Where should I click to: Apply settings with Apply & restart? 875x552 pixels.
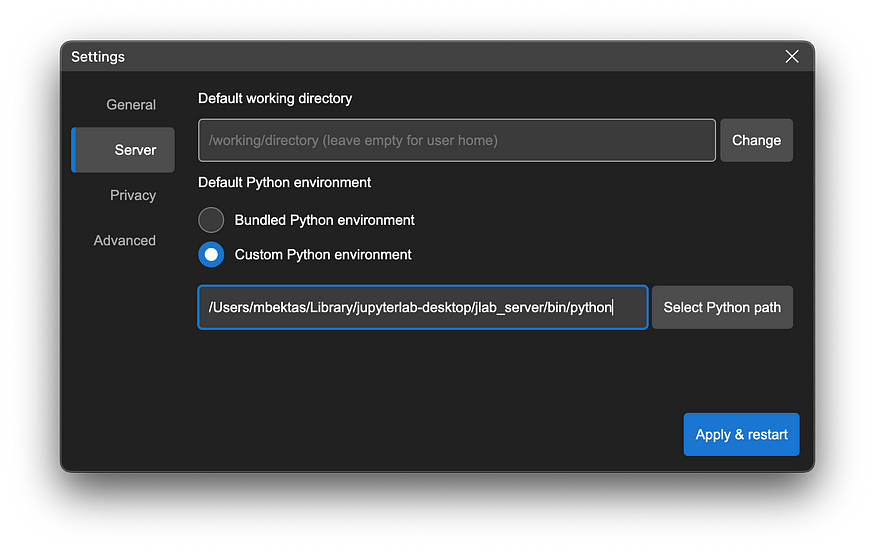tap(741, 434)
